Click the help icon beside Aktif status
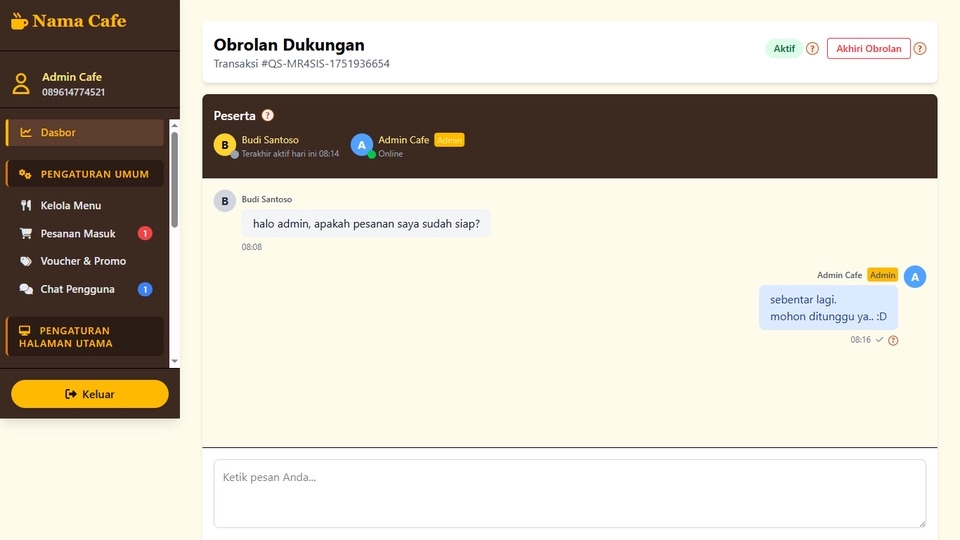This screenshot has width=960, height=540. [x=812, y=48]
